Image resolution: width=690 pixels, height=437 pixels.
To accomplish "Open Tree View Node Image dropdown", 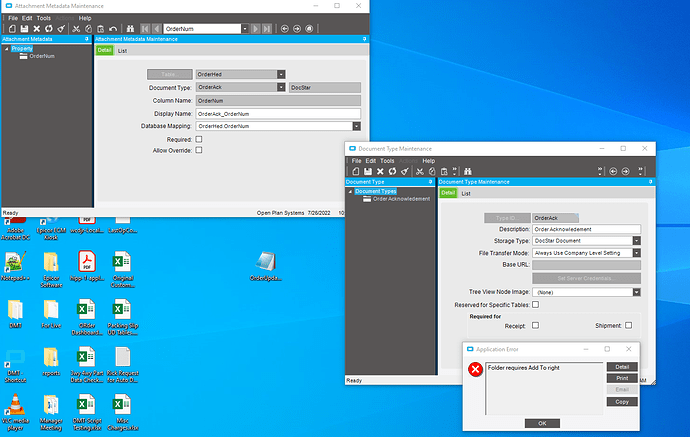I will (636, 292).
